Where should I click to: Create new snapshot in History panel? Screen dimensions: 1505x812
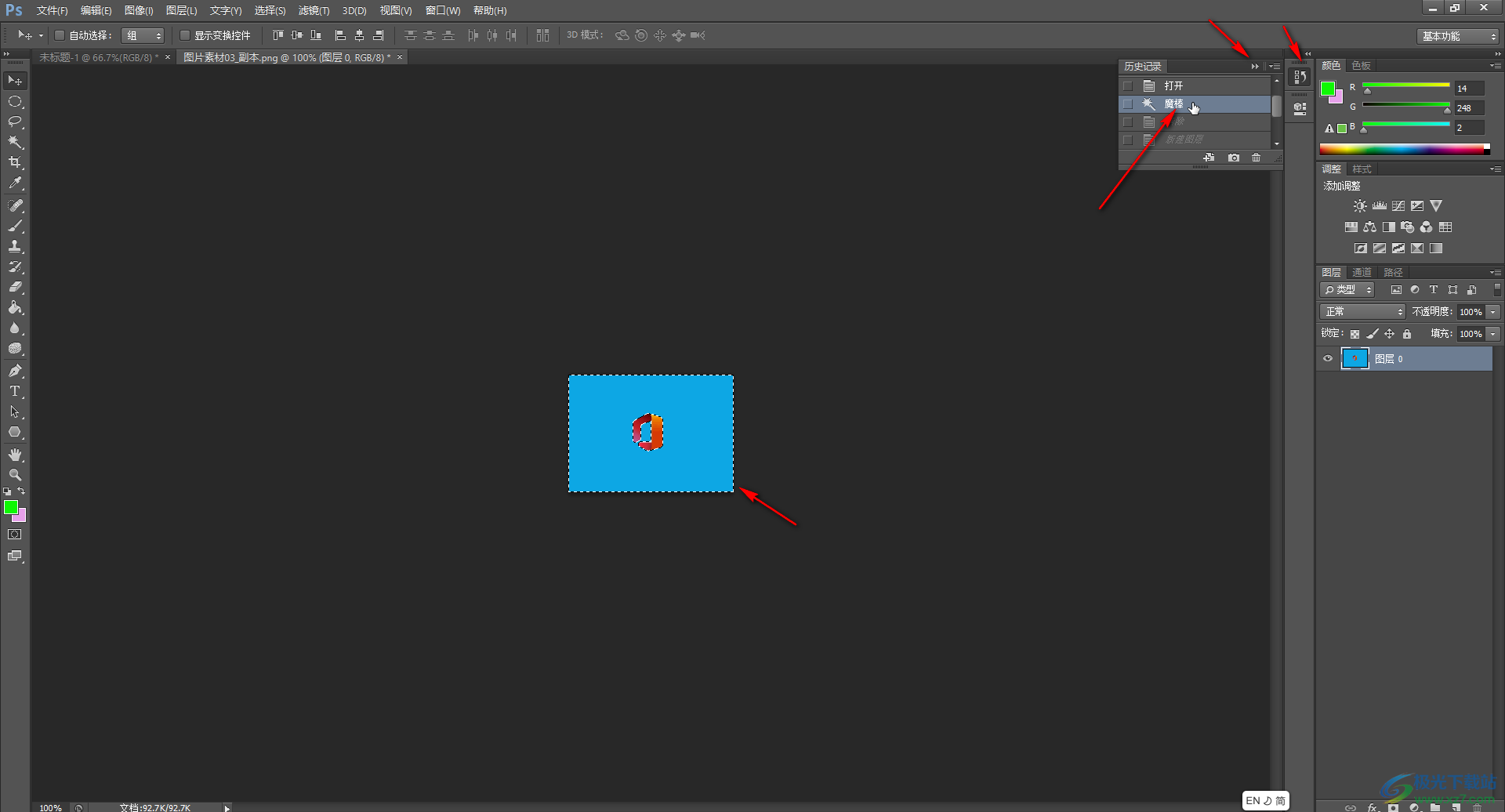click(x=1234, y=158)
